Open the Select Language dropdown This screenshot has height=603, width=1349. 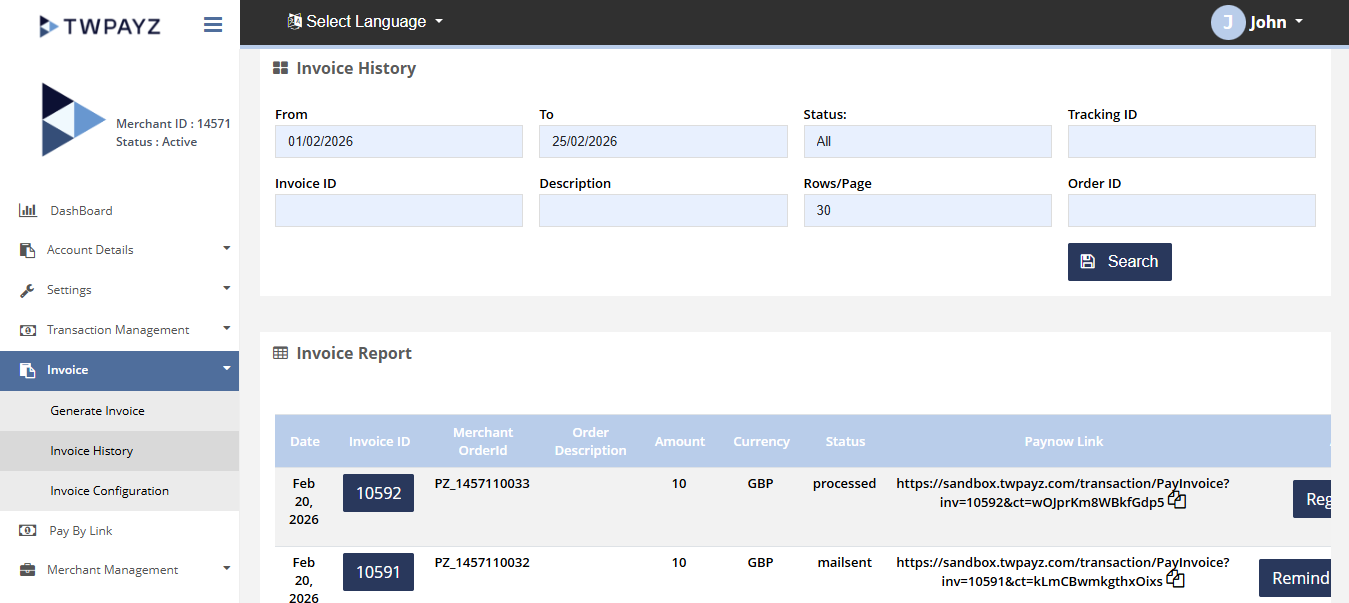pos(365,21)
